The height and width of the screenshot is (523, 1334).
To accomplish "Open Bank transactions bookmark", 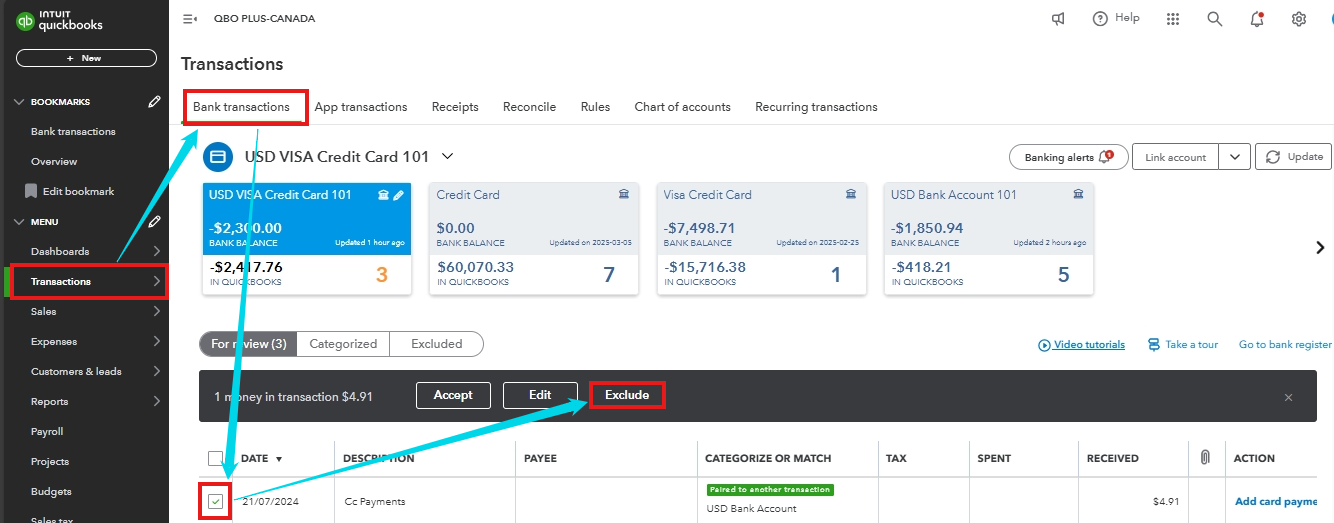I will click(x=73, y=131).
